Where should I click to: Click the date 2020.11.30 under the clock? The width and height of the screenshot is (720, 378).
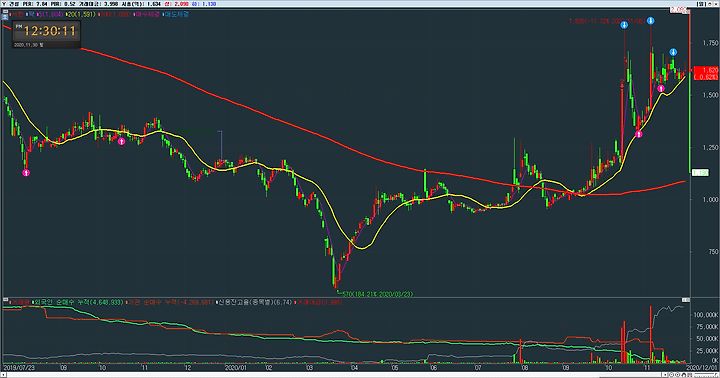28,45
